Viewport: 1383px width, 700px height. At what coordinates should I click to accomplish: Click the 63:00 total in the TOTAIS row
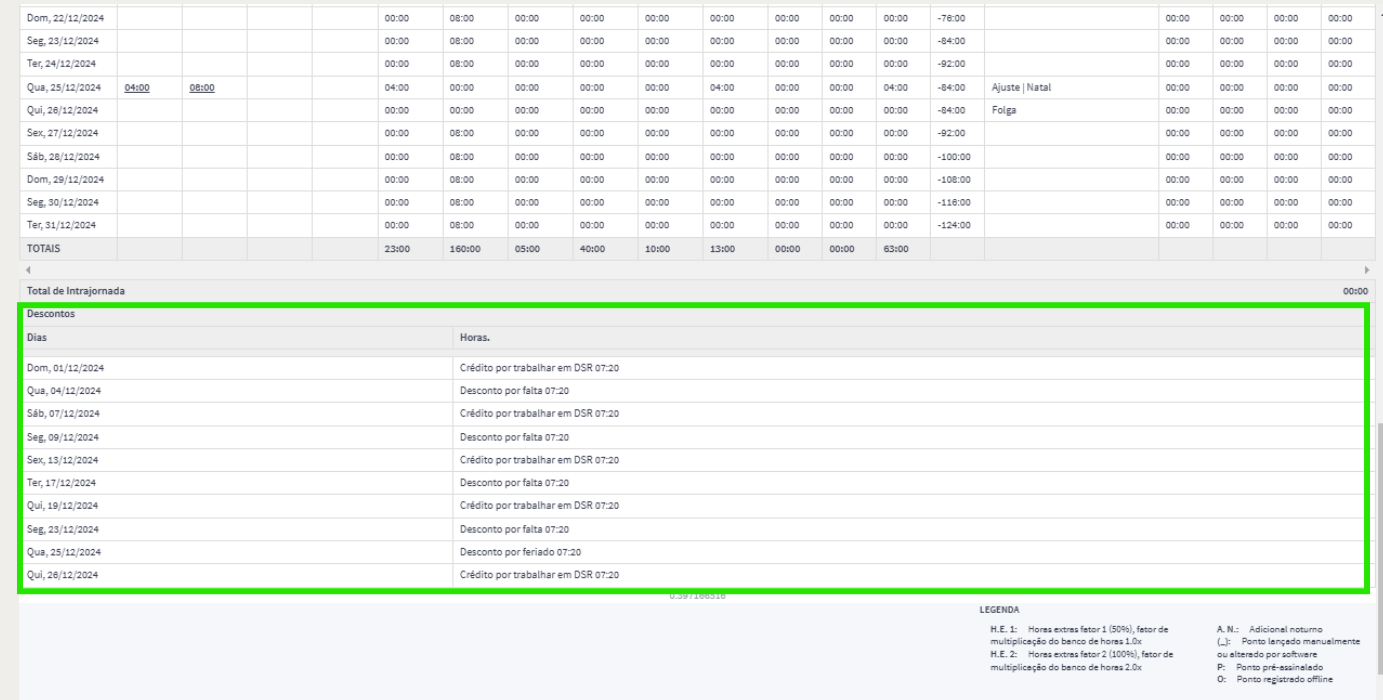(x=896, y=249)
